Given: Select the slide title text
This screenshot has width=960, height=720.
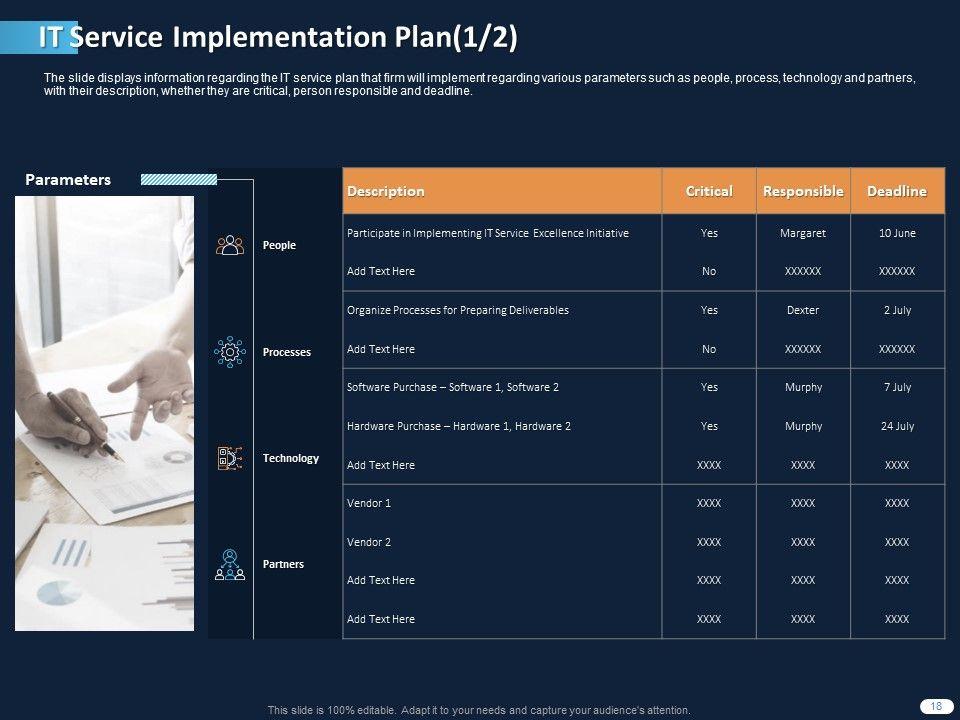Looking at the screenshot, I should tap(278, 37).
